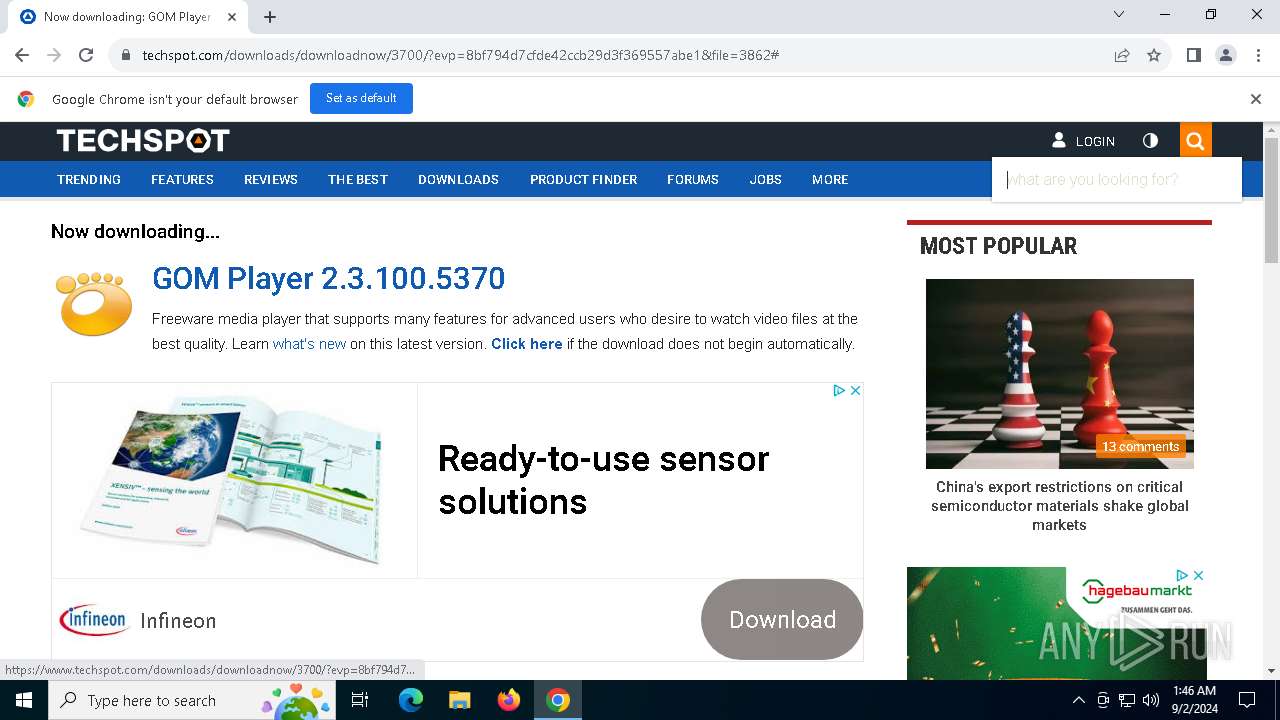The image size is (1280, 720).
Task: Focus the 'what are you looking for' field
Action: [1116, 180]
